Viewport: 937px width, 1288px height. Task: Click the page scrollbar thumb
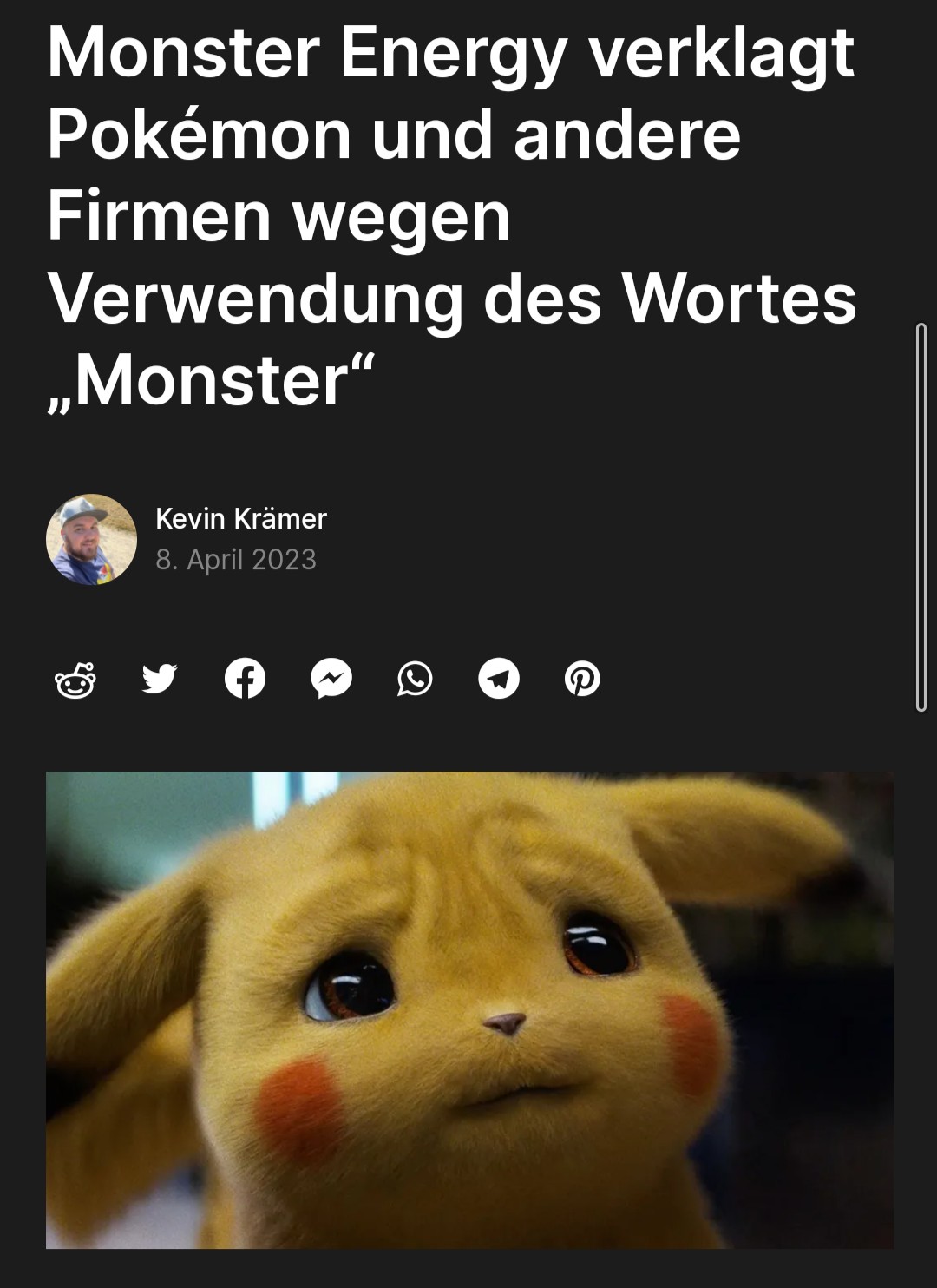click(x=921, y=517)
